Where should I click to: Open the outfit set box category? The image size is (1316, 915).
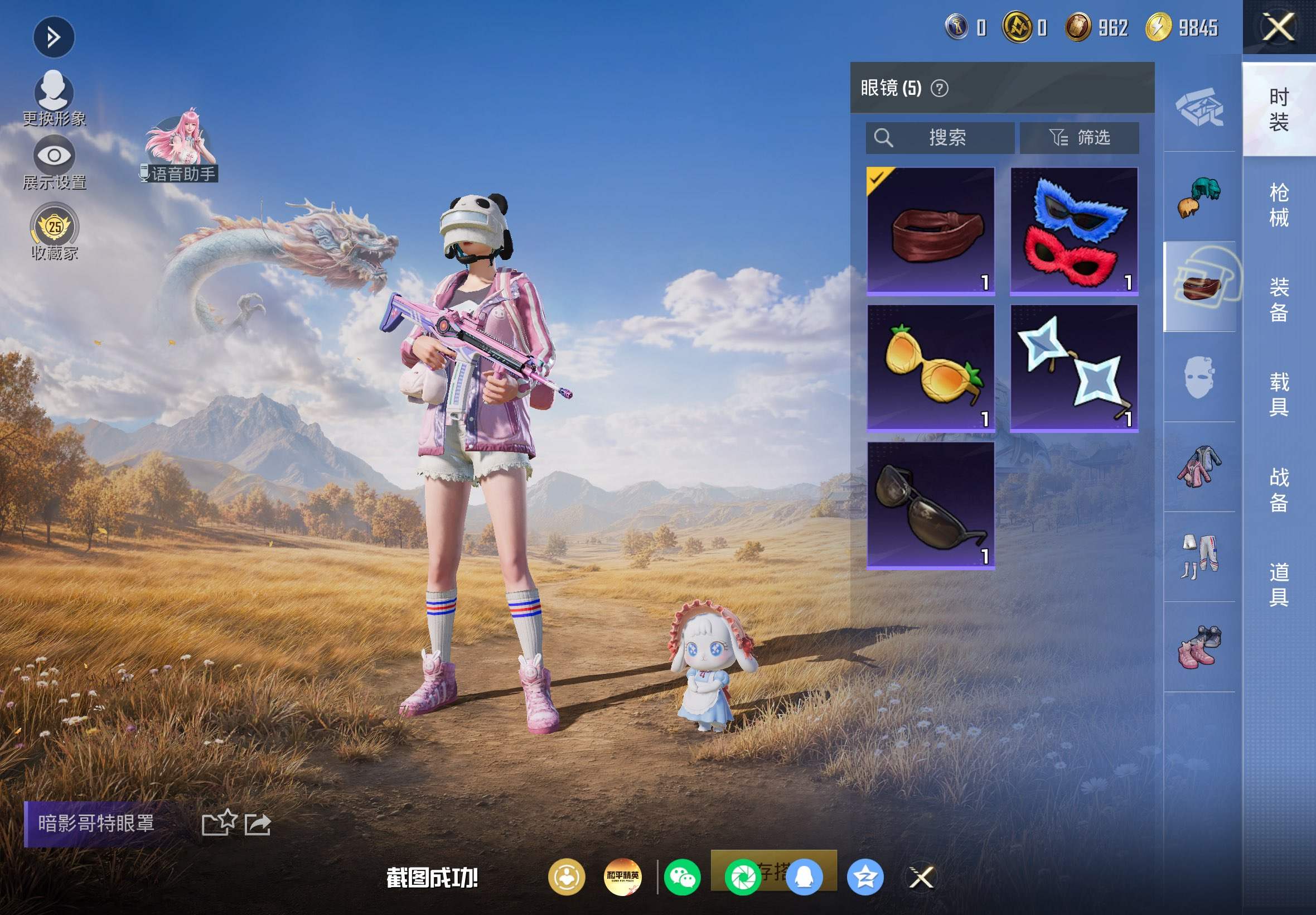click(1199, 107)
